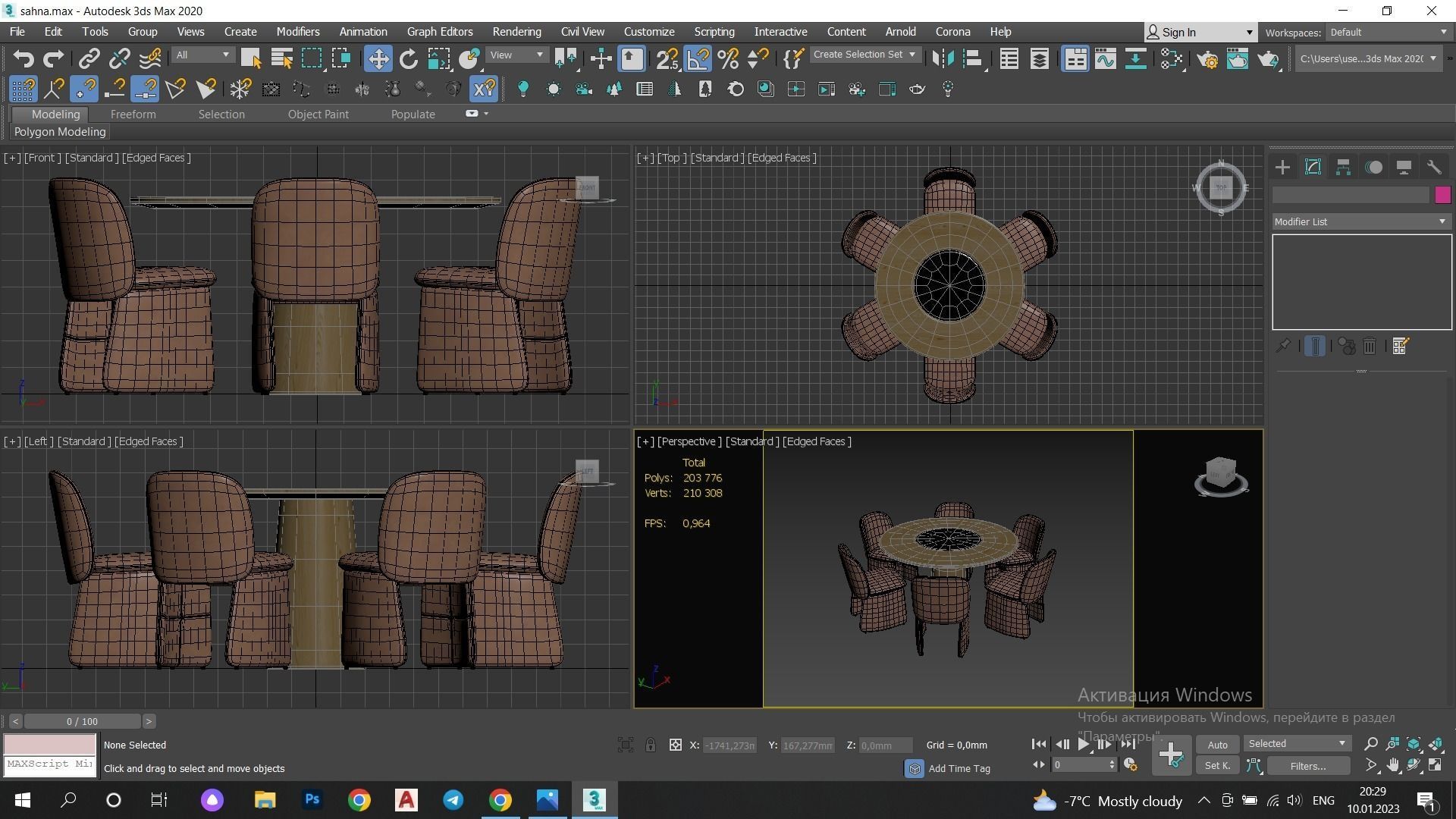Switch to the Object Paint tab
1456x819 pixels.
click(318, 115)
